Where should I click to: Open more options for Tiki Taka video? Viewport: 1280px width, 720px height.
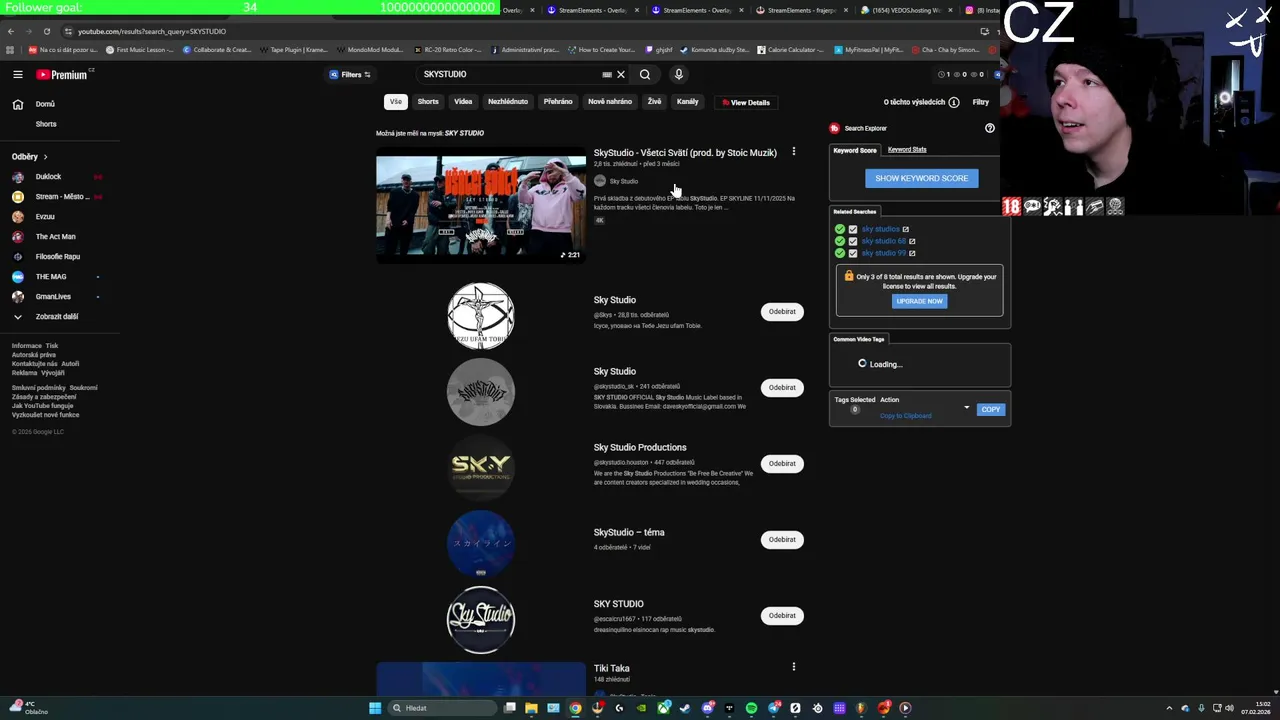(794, 667)
